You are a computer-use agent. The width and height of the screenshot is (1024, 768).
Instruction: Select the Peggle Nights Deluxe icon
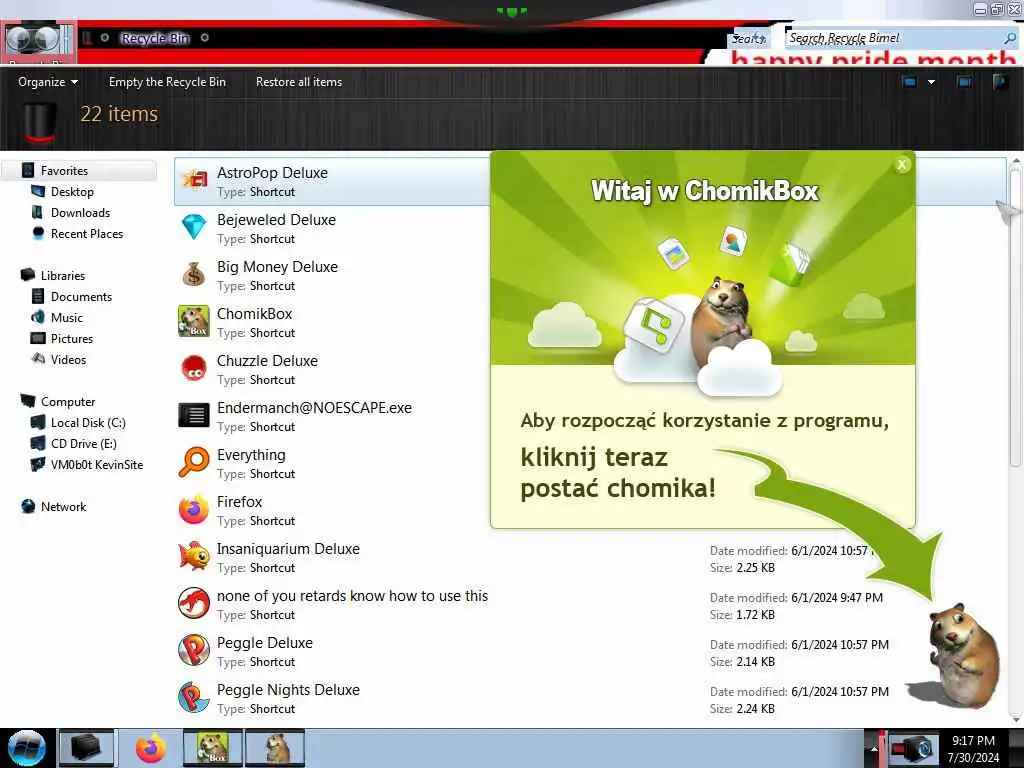194,697
